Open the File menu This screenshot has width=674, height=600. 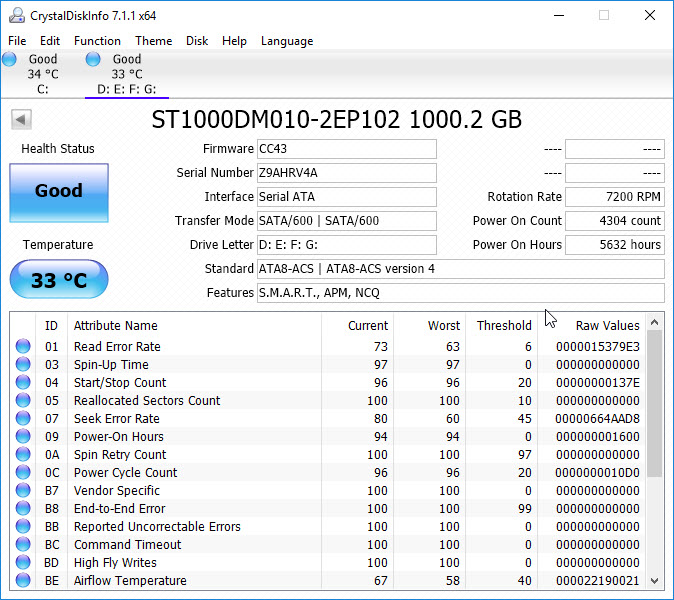[x=17, y=41]
